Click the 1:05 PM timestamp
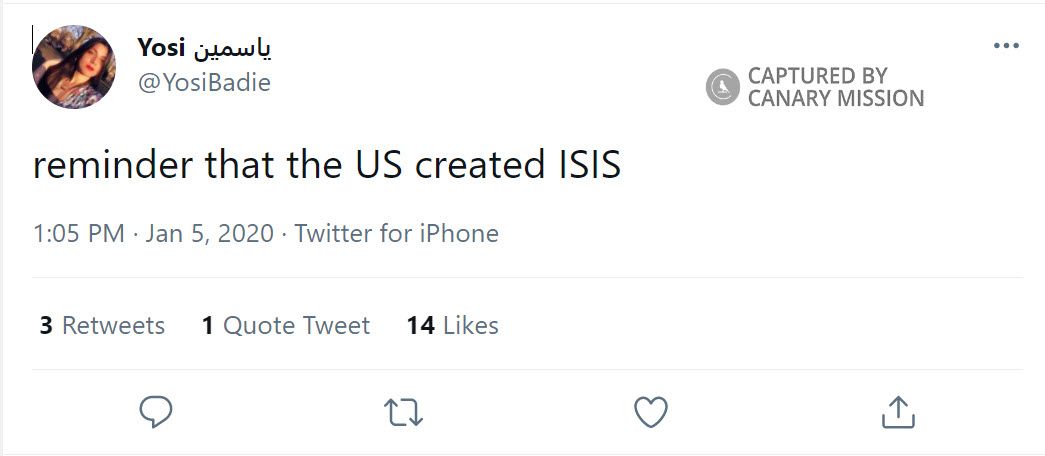This screenshot has height=456, width=1045. click(79, 234)
